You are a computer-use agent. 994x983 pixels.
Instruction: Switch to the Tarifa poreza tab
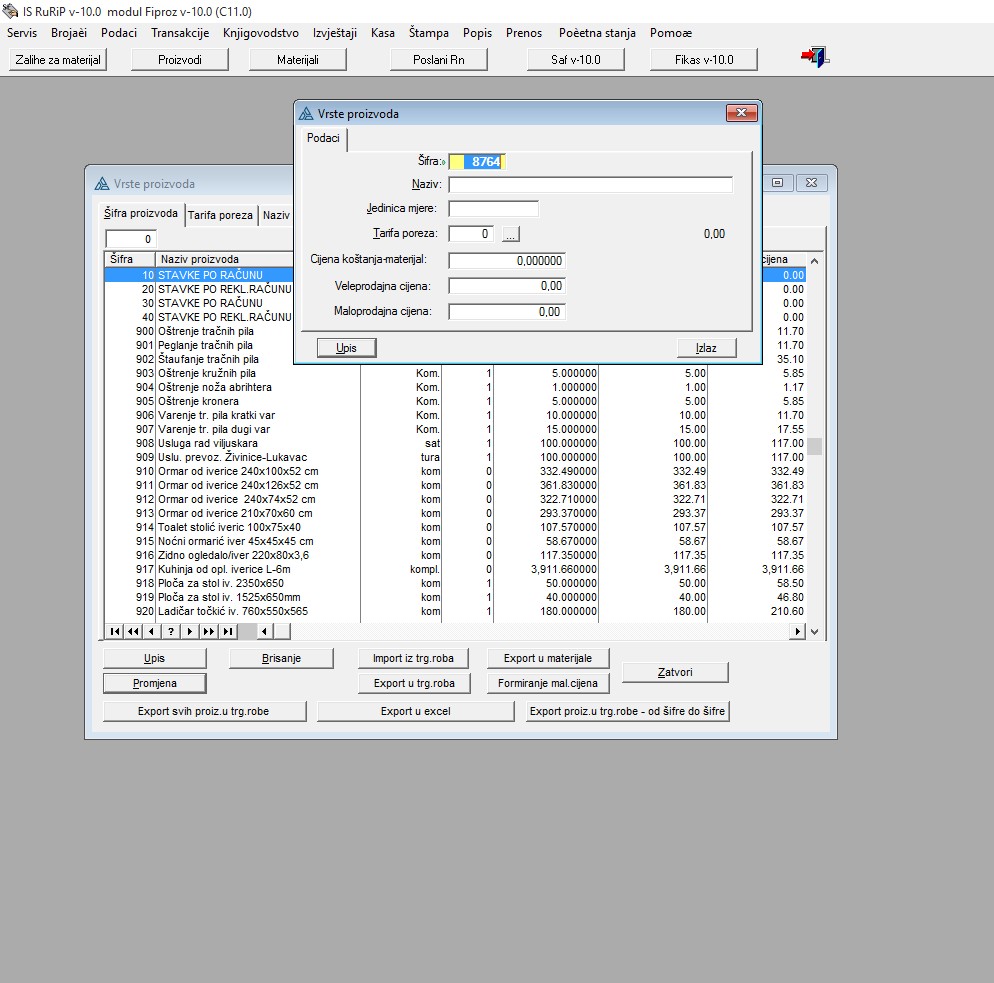[220, 215]
